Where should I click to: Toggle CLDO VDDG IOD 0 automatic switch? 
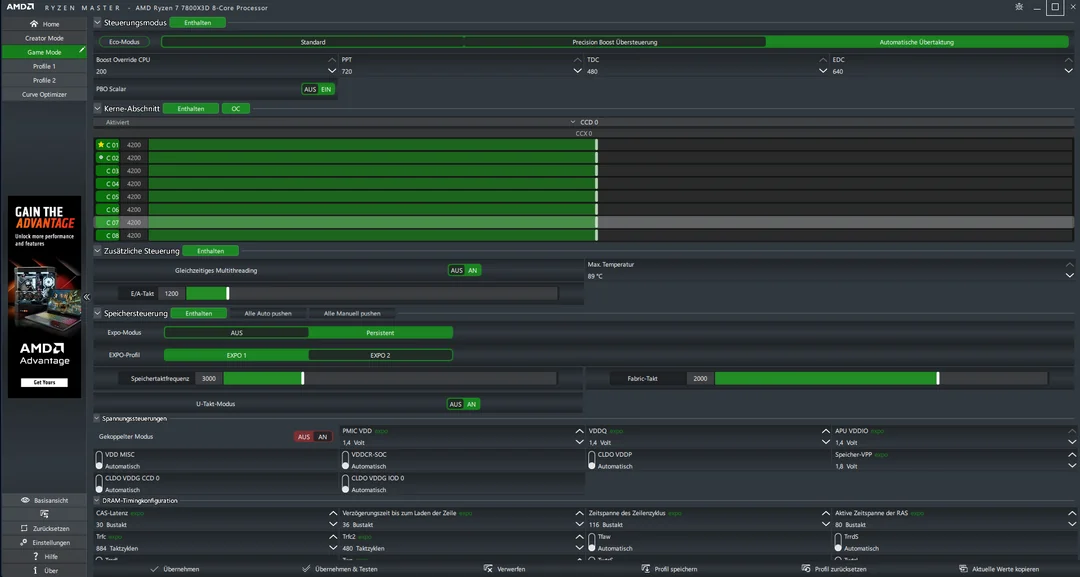(345, 483)
